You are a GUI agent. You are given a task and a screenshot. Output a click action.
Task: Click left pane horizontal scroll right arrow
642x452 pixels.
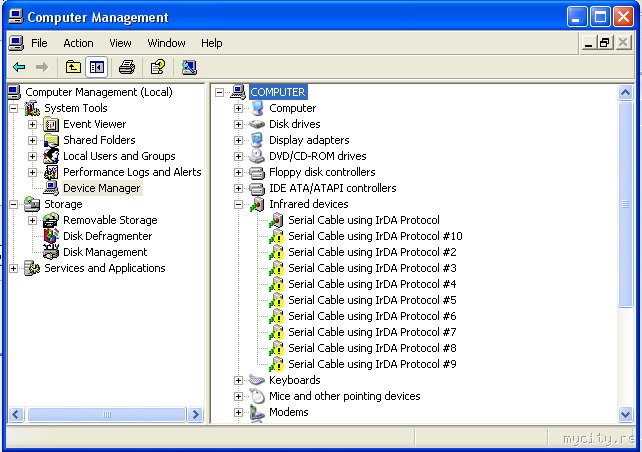coord(195,414)
